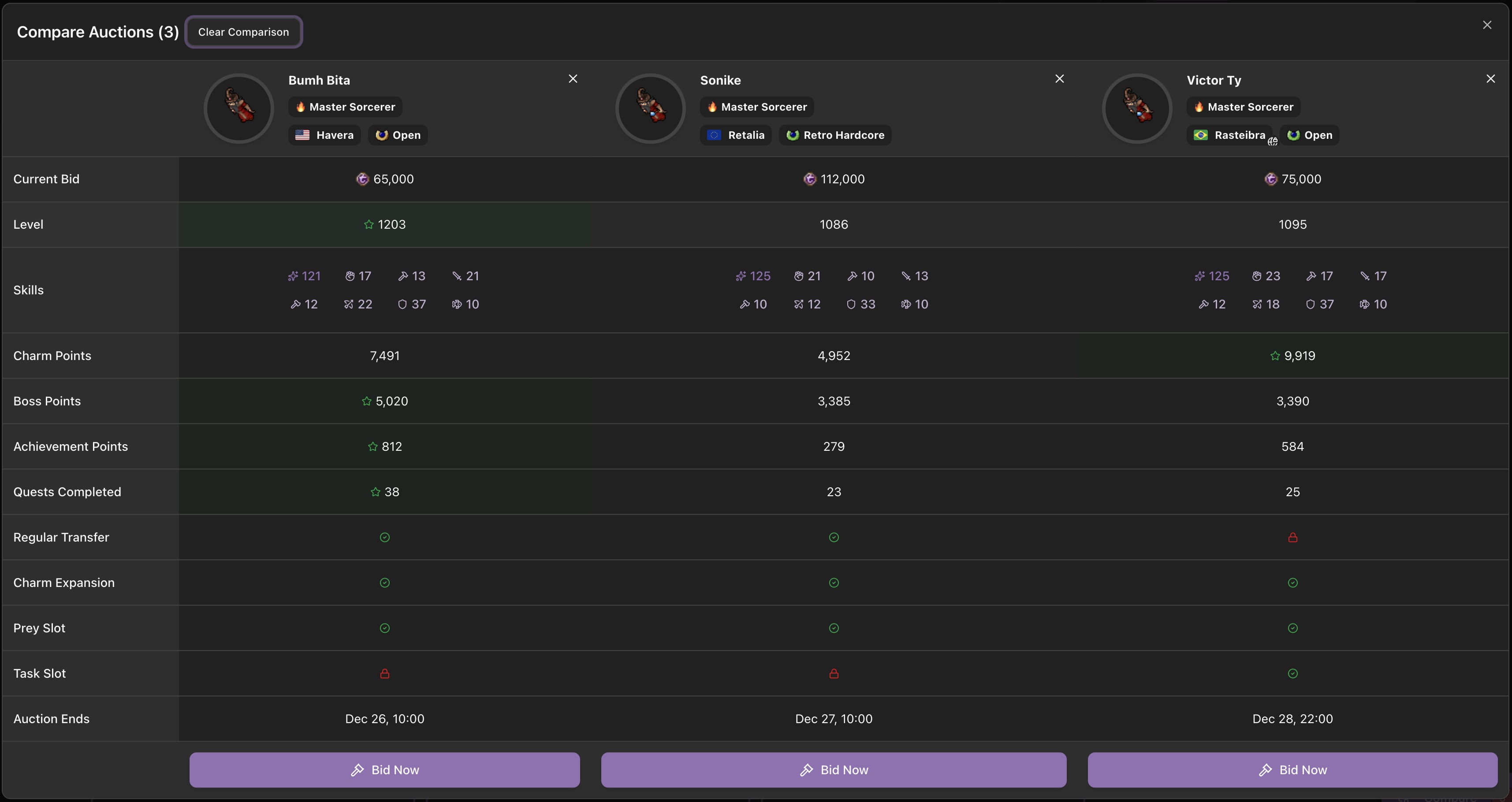1512x802 pixels.
Task: Click the 'Current Bid' row label
Action: pos(46,179)
